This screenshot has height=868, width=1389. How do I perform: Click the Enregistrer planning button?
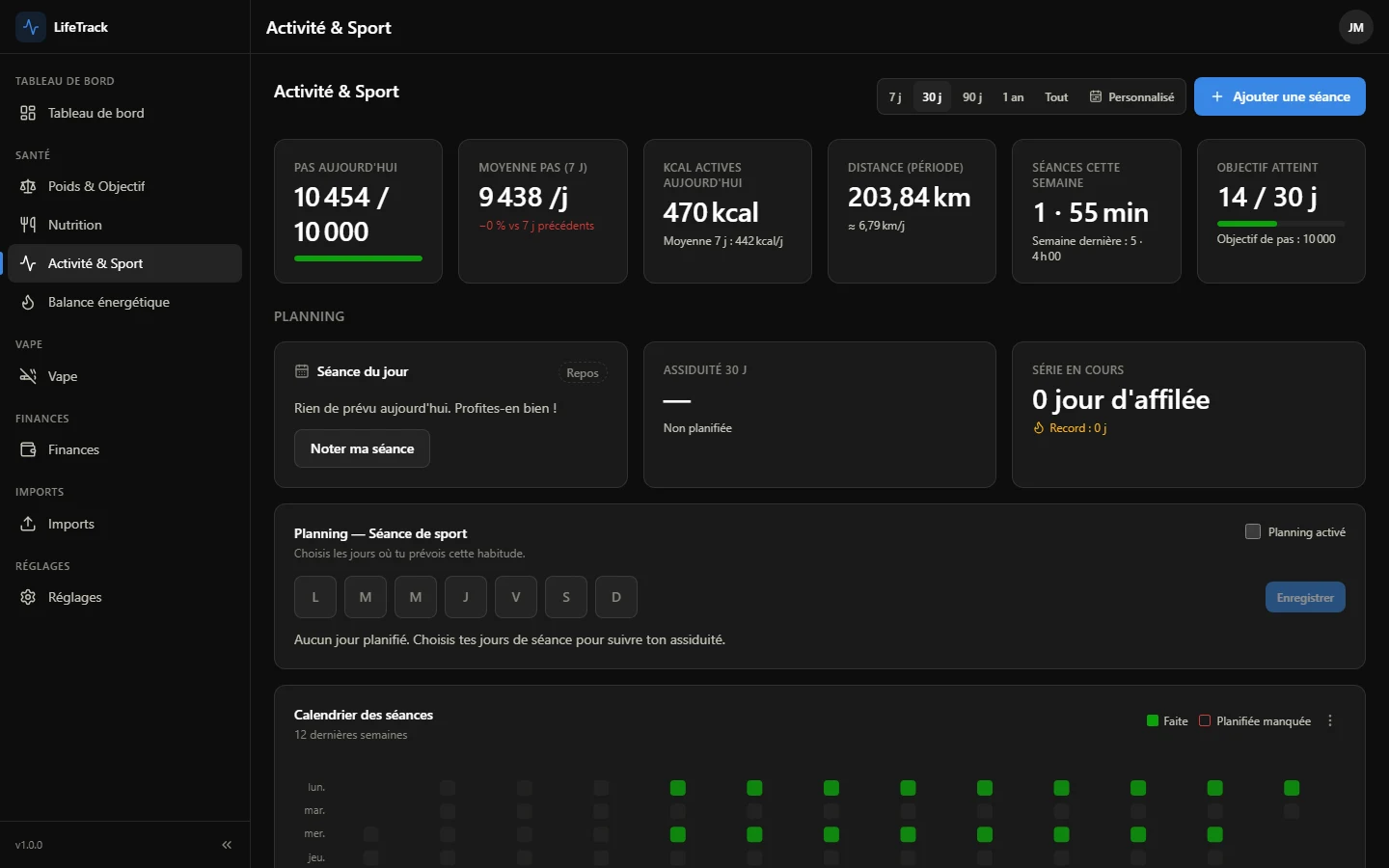click(x=1305, y=597)
